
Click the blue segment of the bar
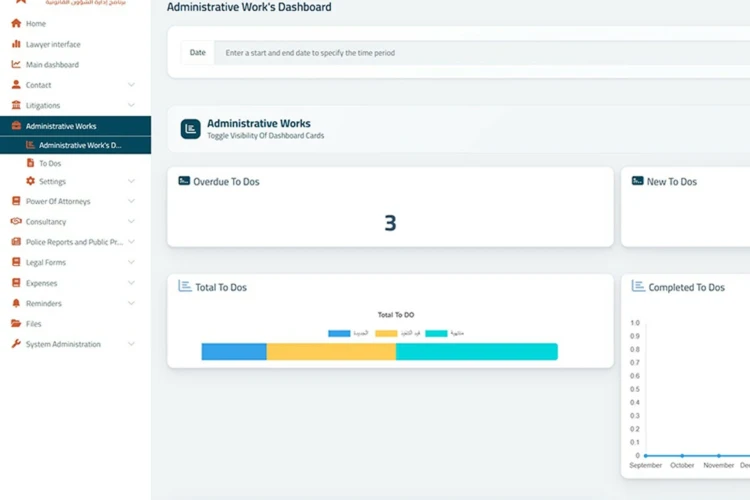tap(234, 351)
